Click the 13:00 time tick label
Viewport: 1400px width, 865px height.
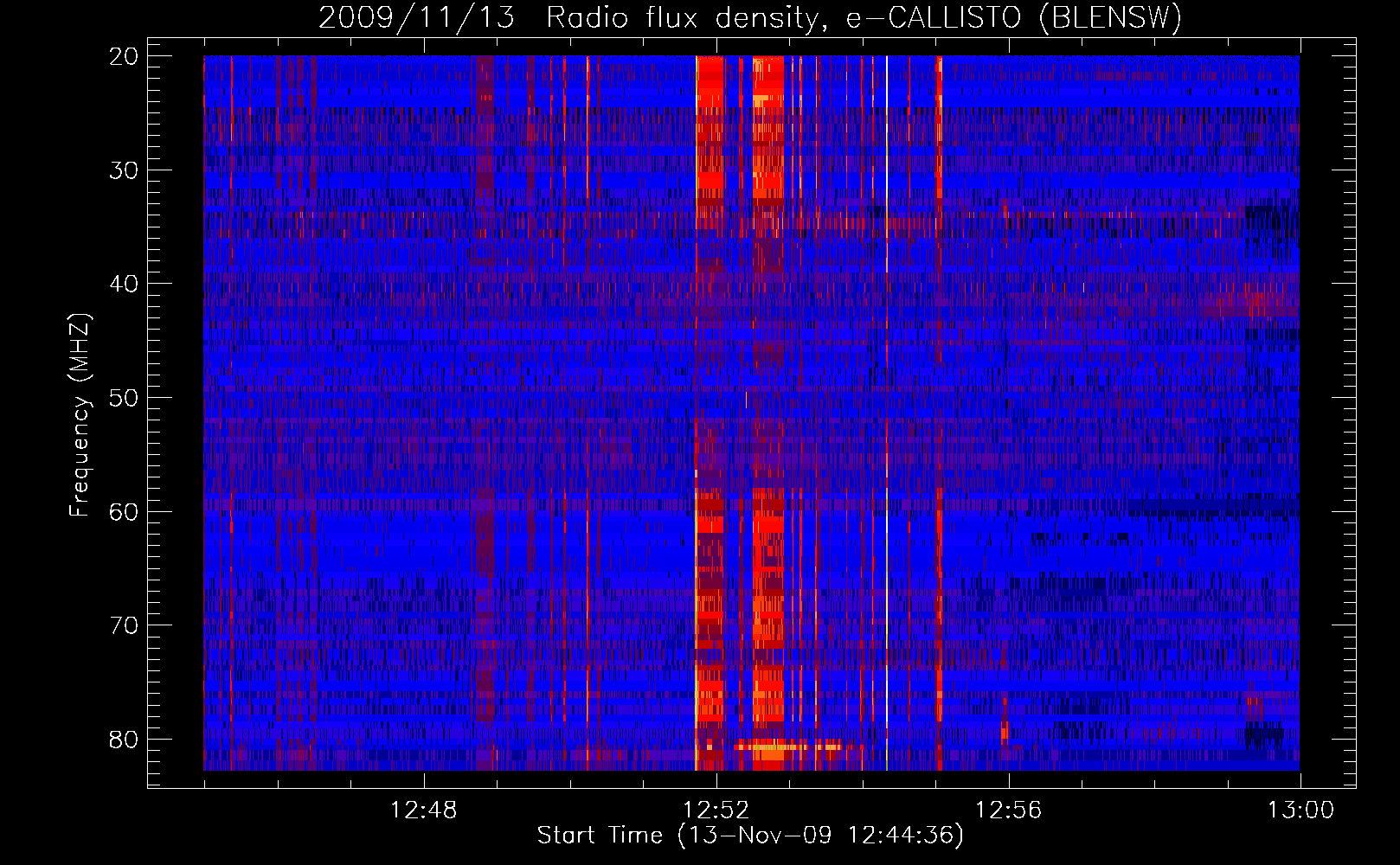1300,811
